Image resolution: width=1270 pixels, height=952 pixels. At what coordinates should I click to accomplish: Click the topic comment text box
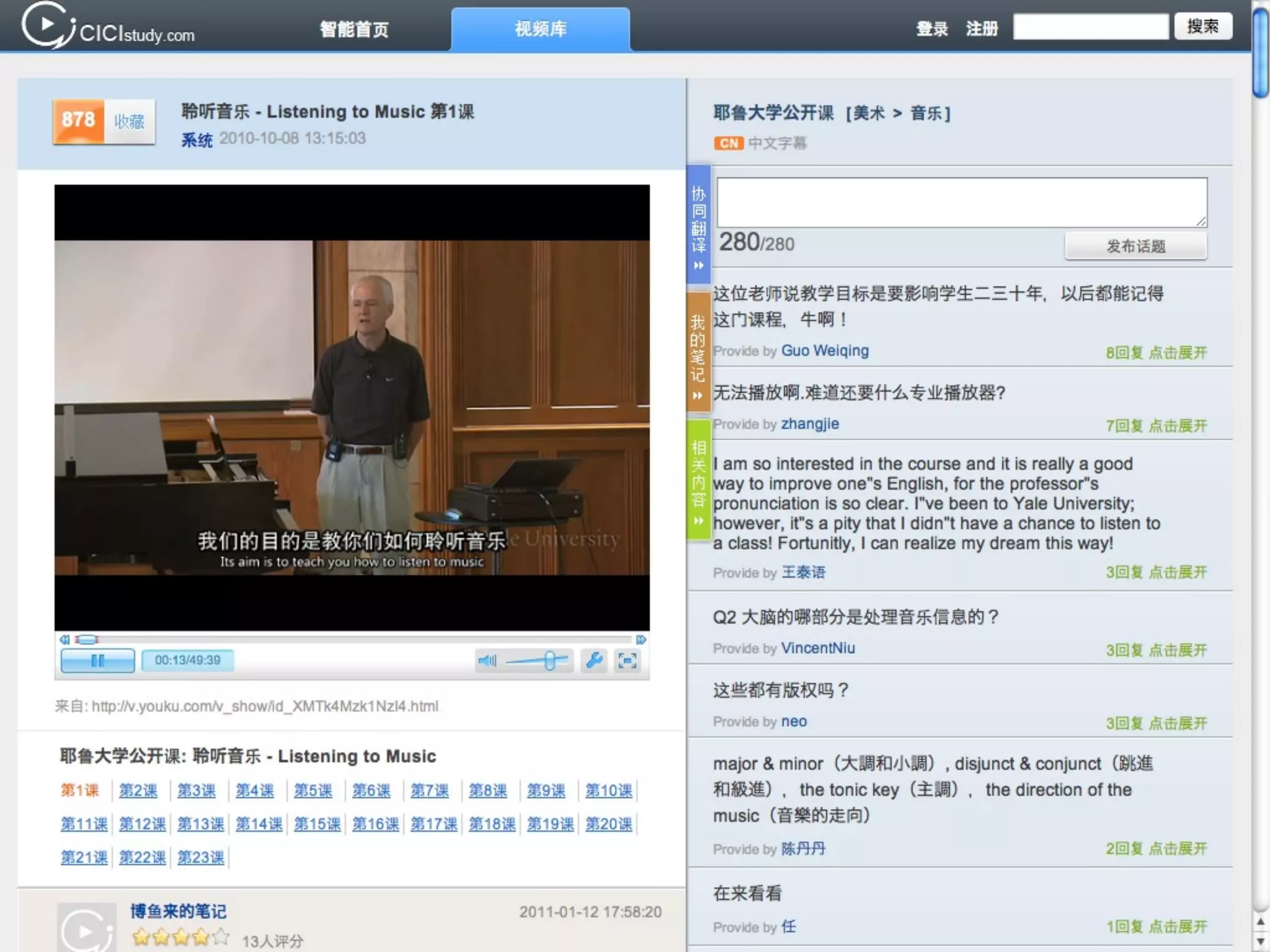961,202
